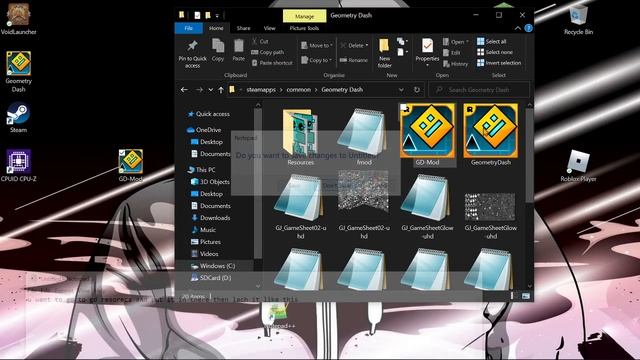Refresh the Geometry Dash folder view
The image size is (640, 360).
click(417, 89)
